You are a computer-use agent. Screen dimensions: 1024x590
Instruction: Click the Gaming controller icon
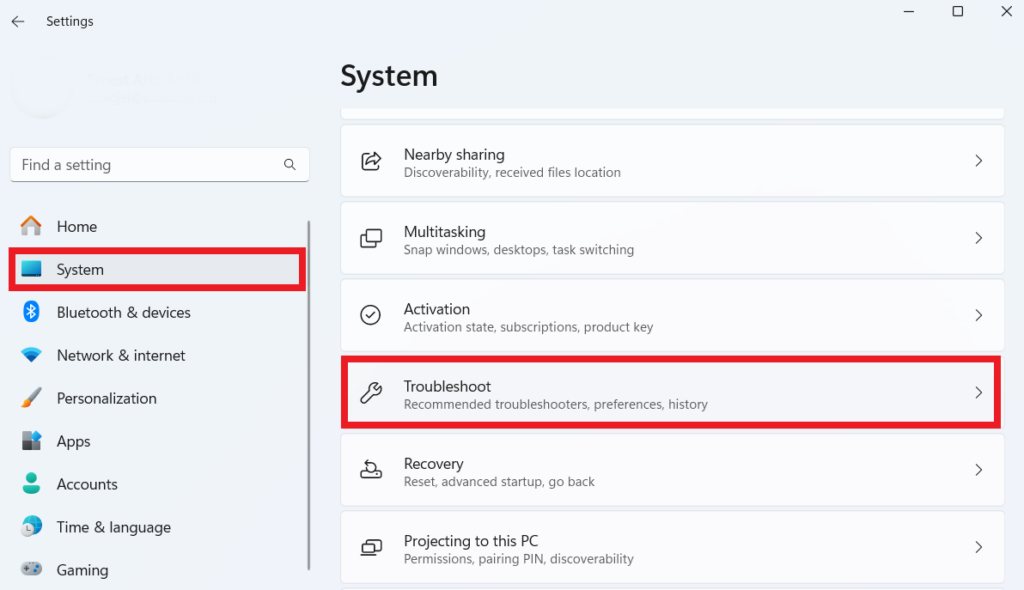pyautogui.click(x=31, y=569)
